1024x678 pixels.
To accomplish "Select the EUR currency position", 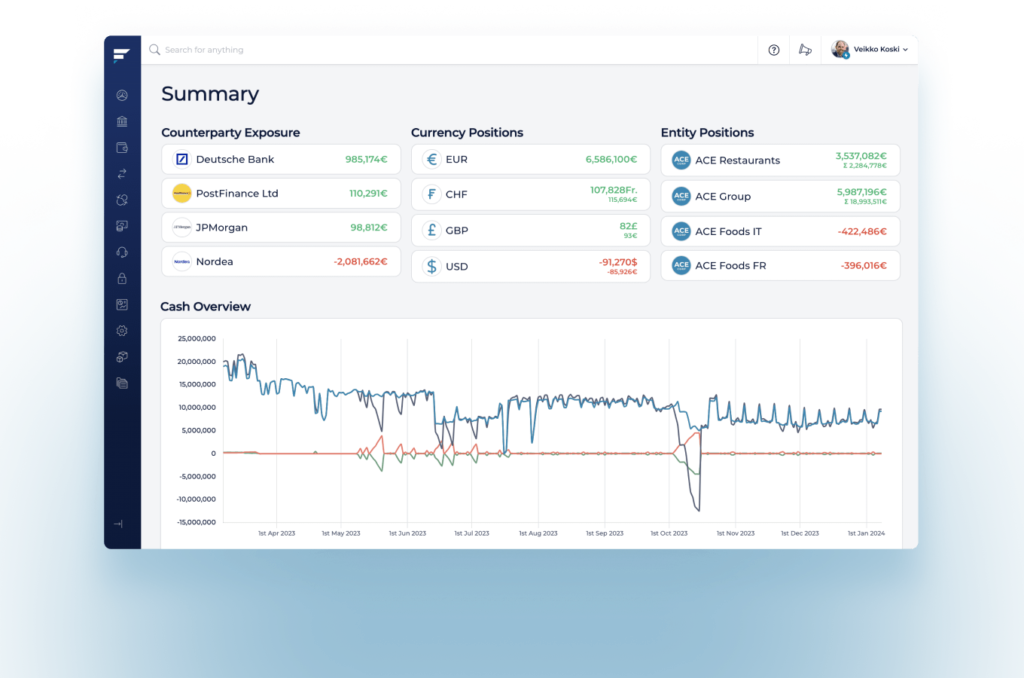I will point(531,159).
